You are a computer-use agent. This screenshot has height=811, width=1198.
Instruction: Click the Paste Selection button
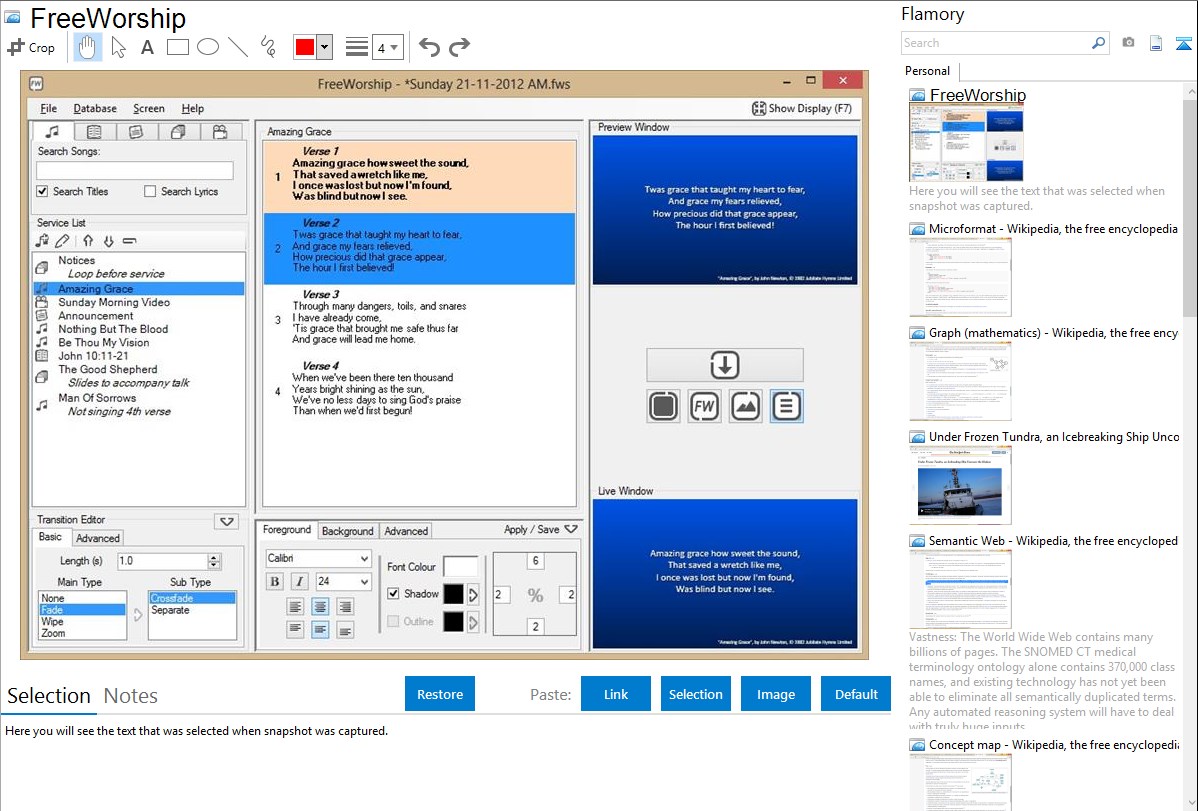695,694
